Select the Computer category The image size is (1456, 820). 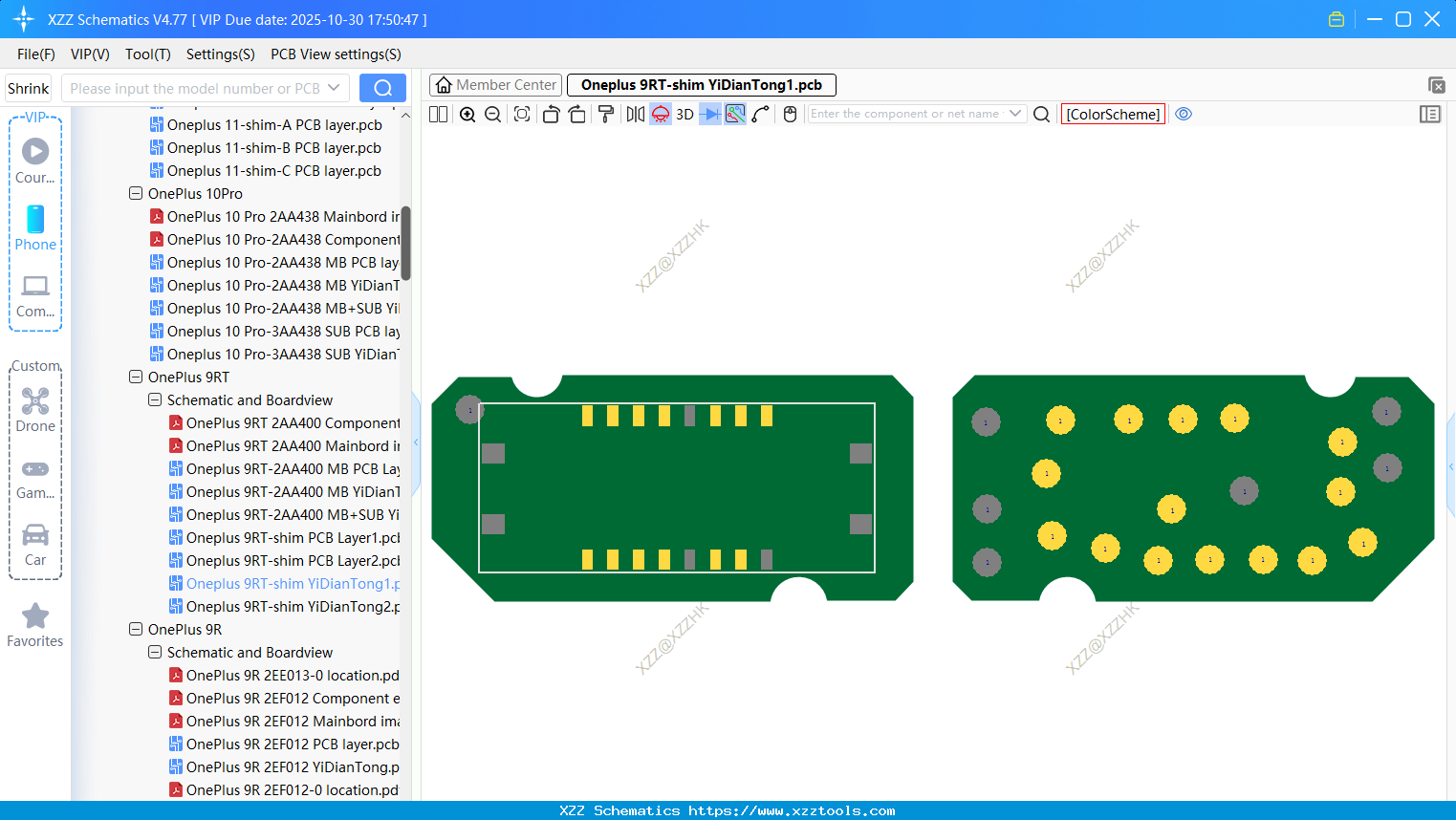click(x=35, y=296)
